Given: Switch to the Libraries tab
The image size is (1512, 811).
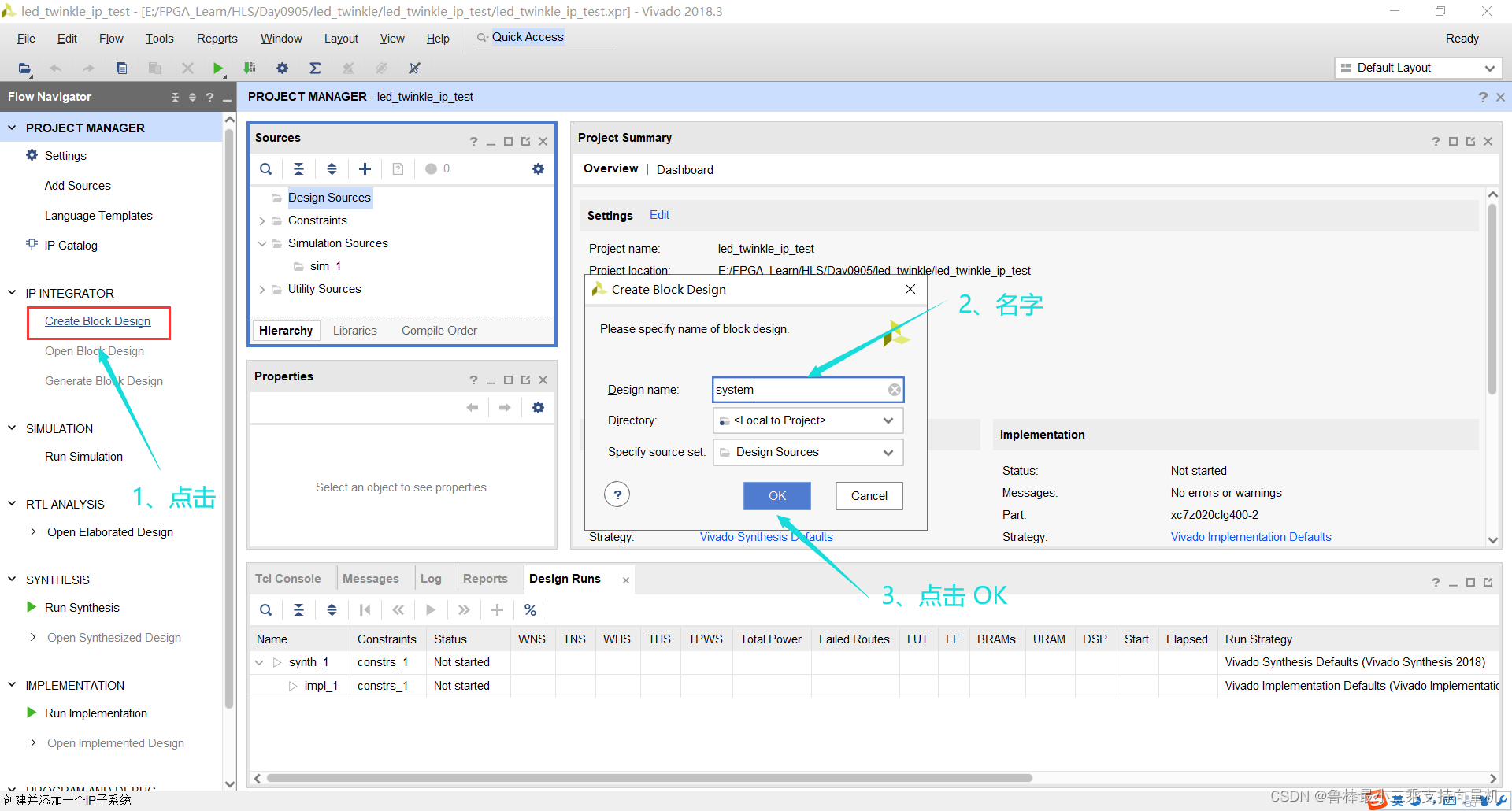Looking at the screenshot, I should coord(355,331).
